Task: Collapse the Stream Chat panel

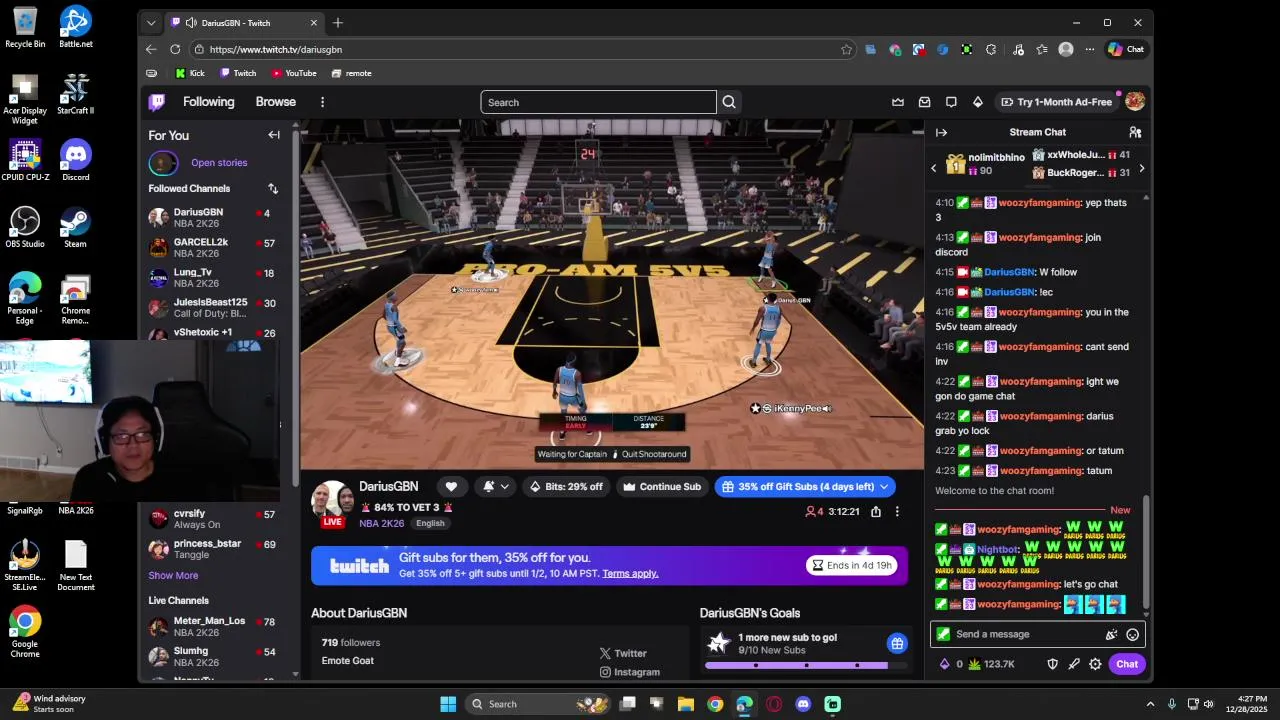Action: click(941, 132)
